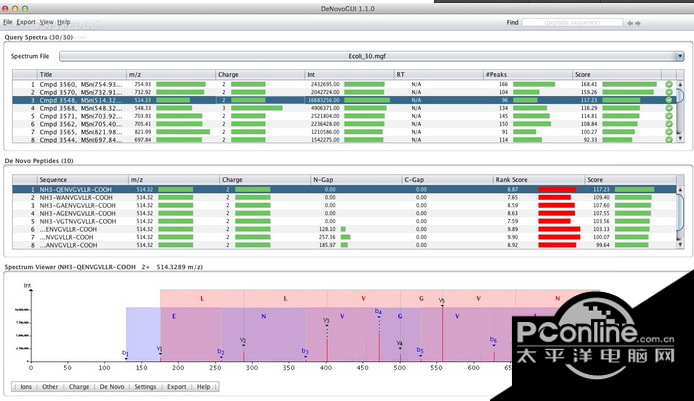Select peptide NH3-QENVGVLLR-COOH
Image resolution: width=694 pixels, height=401 pixels.
[x=344, y=189]
